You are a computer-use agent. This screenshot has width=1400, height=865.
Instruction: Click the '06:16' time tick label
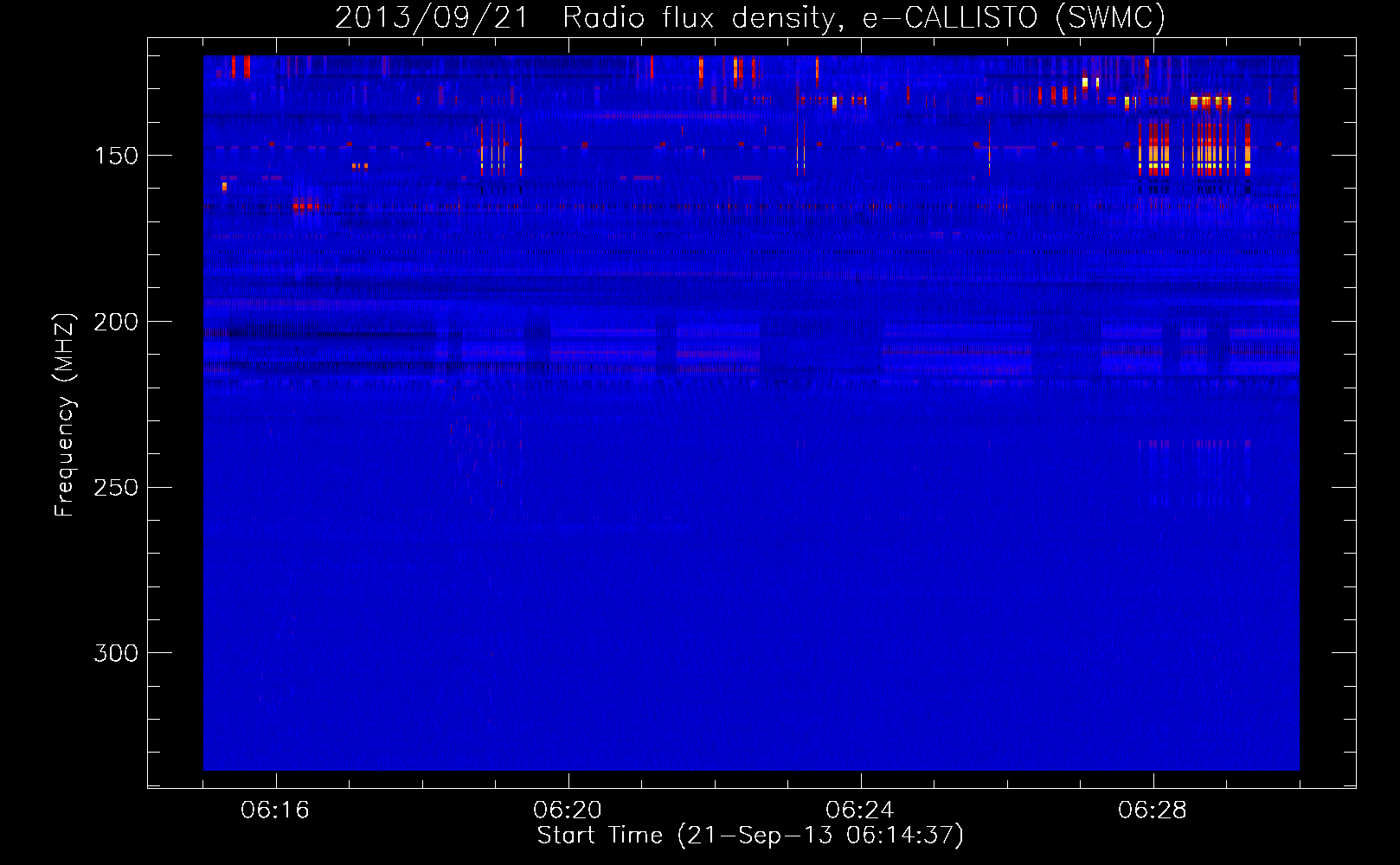(x=275, y=811)
